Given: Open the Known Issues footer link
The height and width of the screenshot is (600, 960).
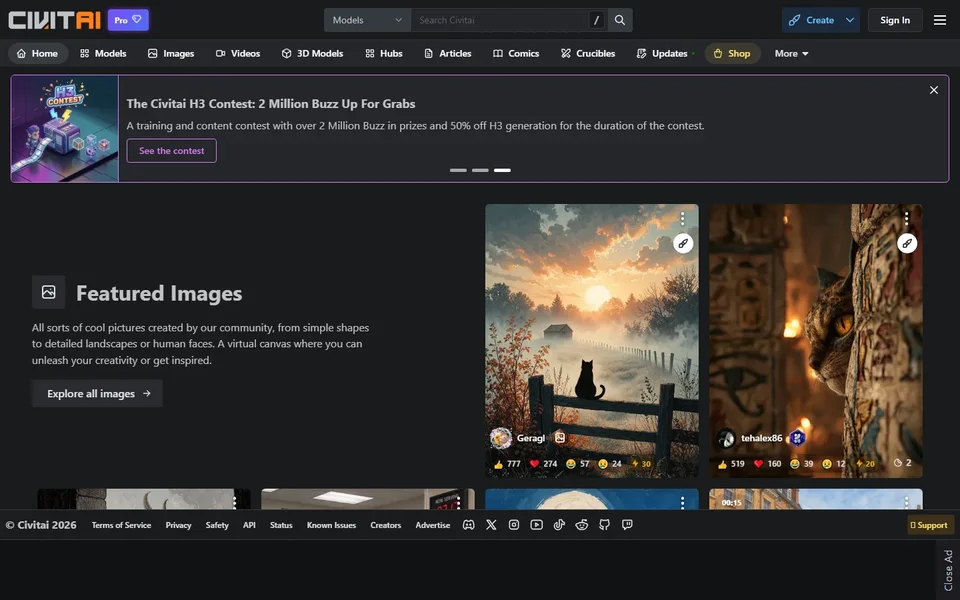Looking at the screenshot, I should 331,525.
